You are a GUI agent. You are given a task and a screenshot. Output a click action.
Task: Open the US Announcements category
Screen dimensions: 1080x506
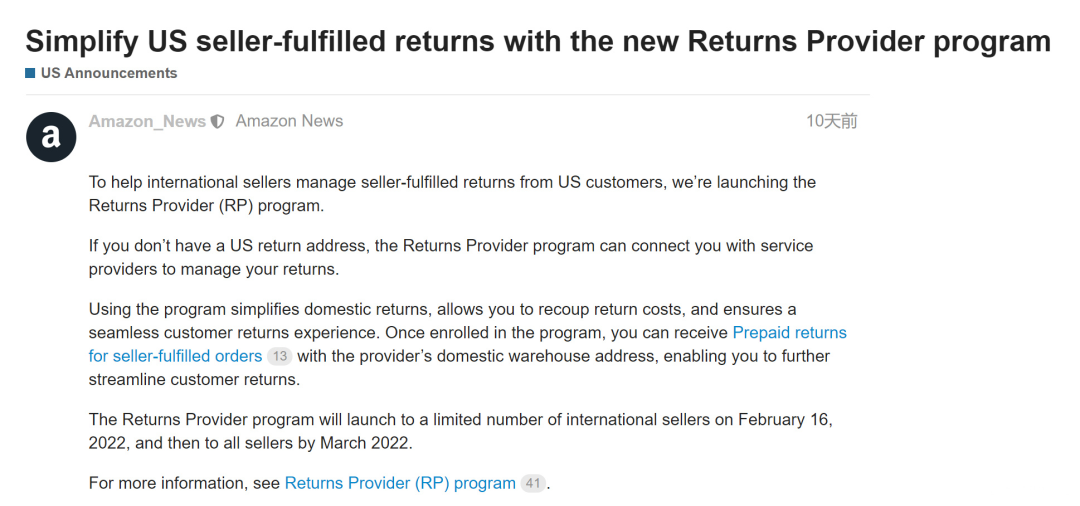tap(108, 73)
